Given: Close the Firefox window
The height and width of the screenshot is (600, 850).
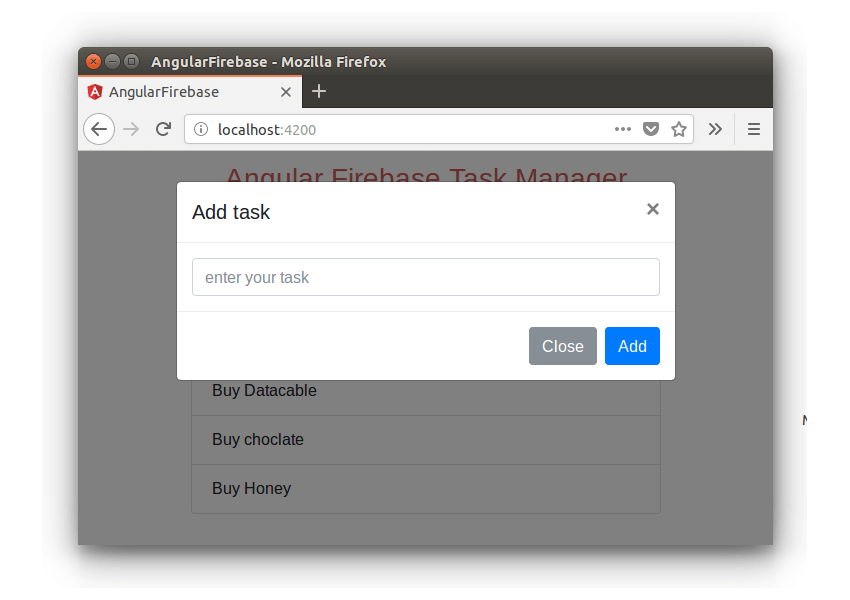Looking at the screenshot, I should coord(93,61).
